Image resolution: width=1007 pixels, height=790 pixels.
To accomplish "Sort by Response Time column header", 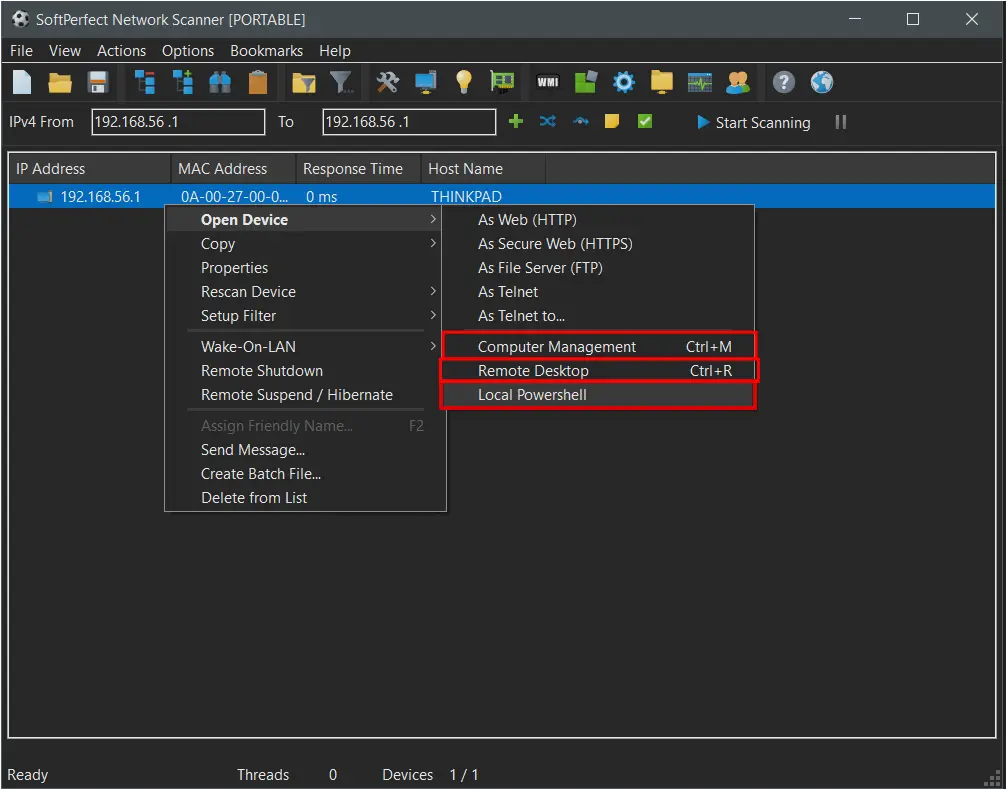I will (x=358, y=169).
